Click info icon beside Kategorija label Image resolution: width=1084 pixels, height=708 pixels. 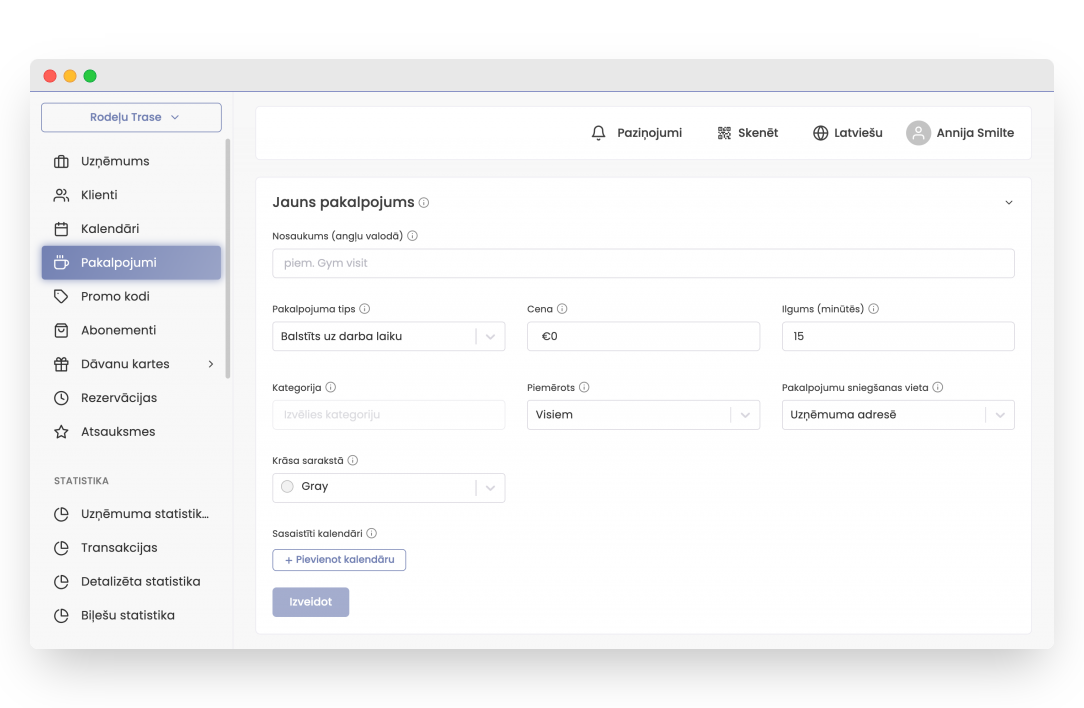[x=331, y=387]
